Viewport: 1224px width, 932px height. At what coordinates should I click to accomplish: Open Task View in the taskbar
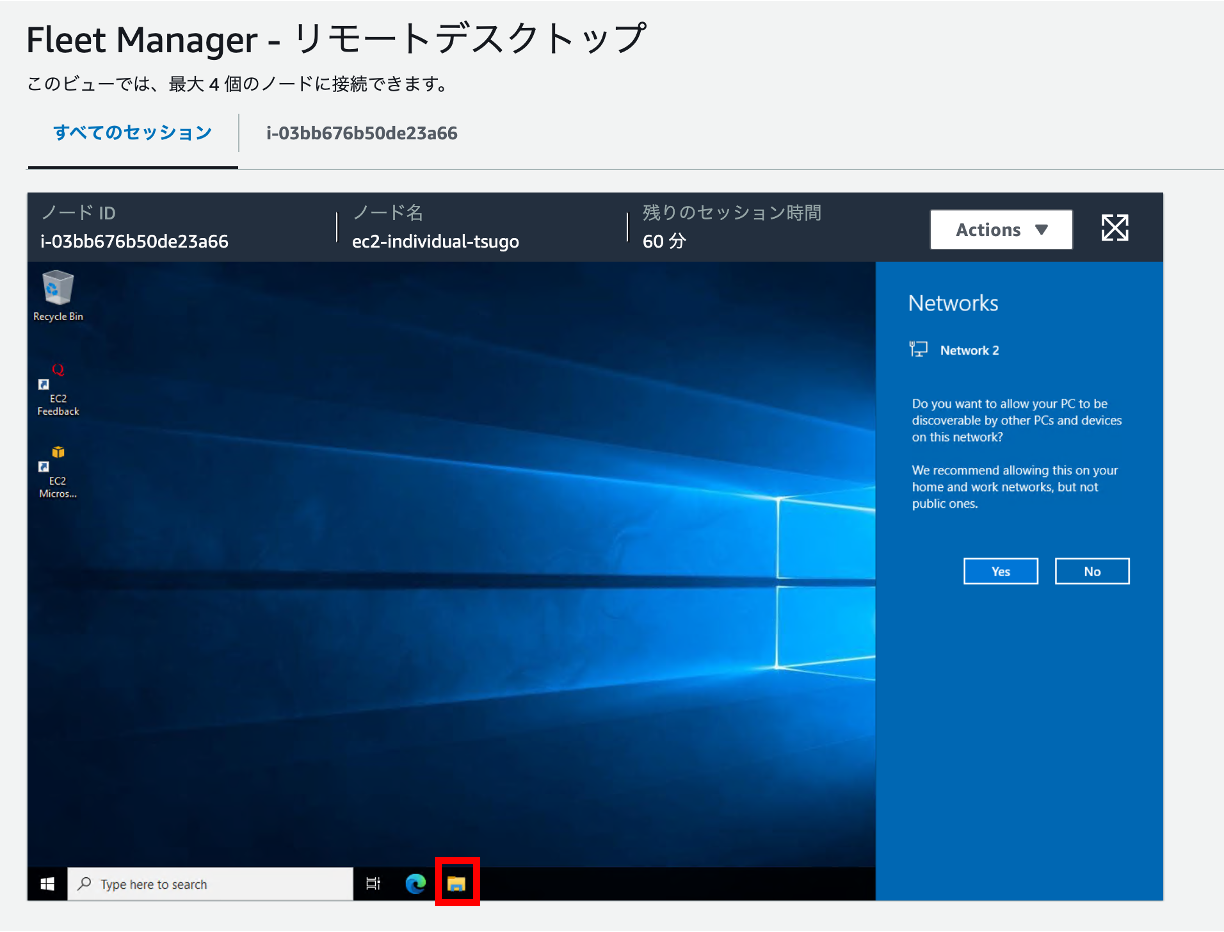click(x=373, y=884)
